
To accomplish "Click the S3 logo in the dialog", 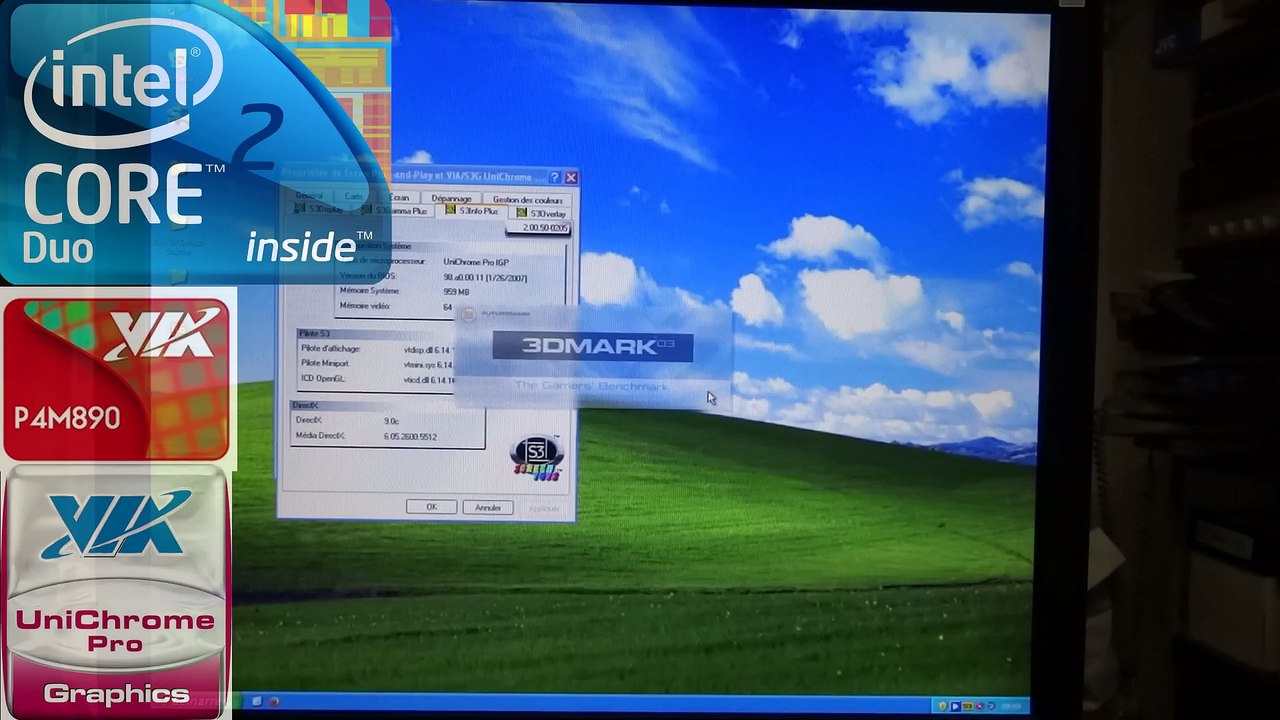I will point(537,457).
